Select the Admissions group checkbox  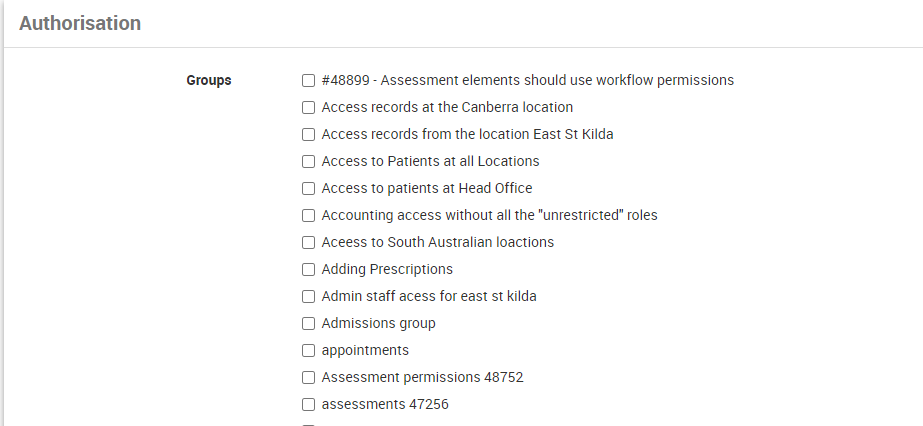[309, 323]
